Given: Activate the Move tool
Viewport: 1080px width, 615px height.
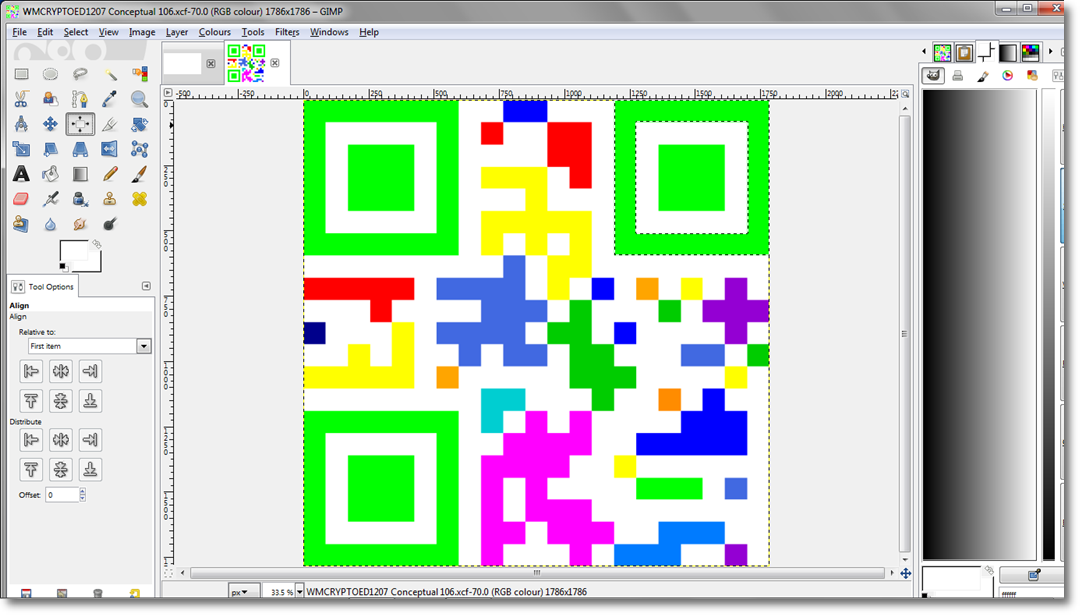Looking at the screenshot, I should [x=50, y=124].
